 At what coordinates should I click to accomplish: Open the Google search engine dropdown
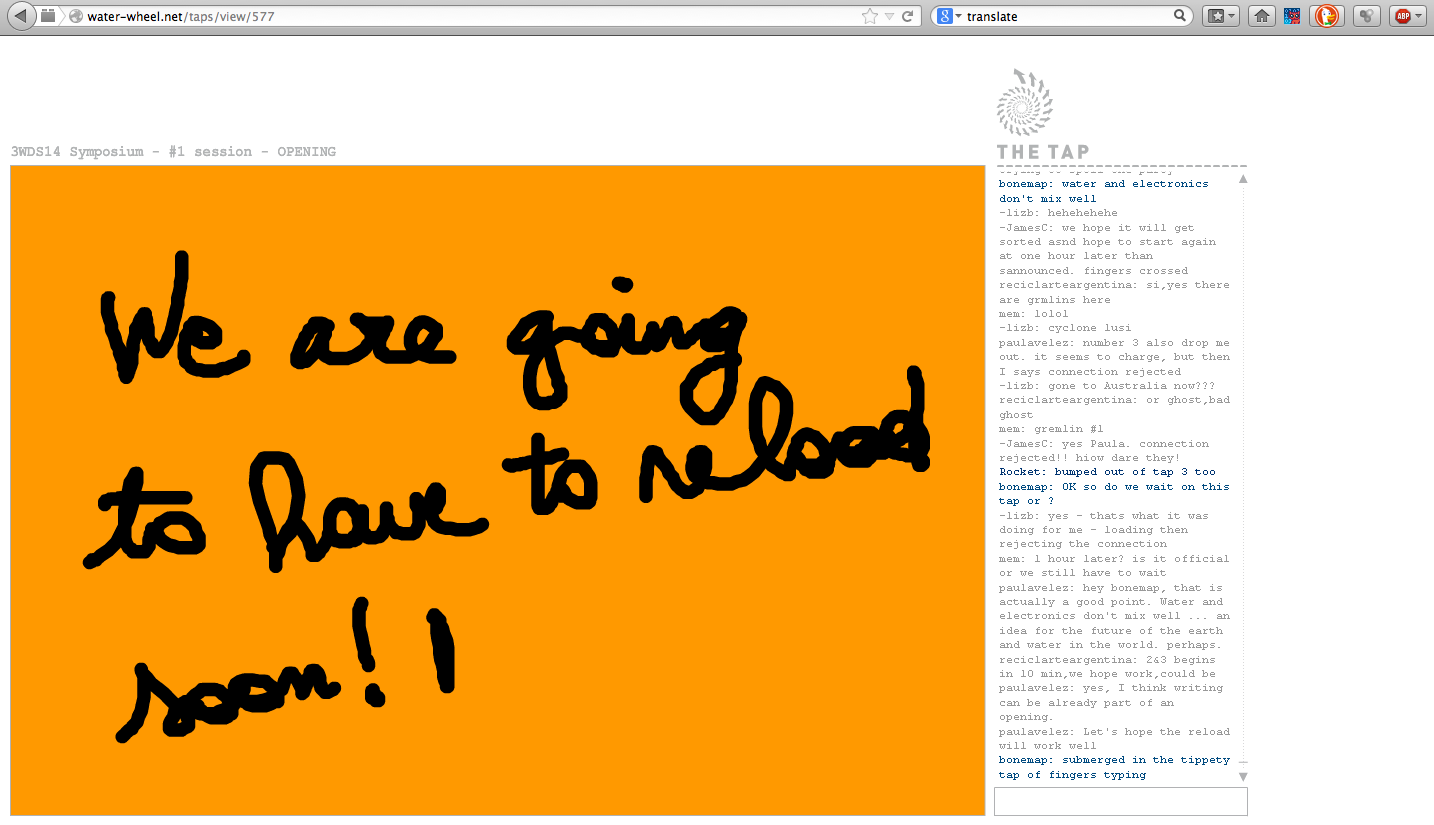click(x=950, y=16)
